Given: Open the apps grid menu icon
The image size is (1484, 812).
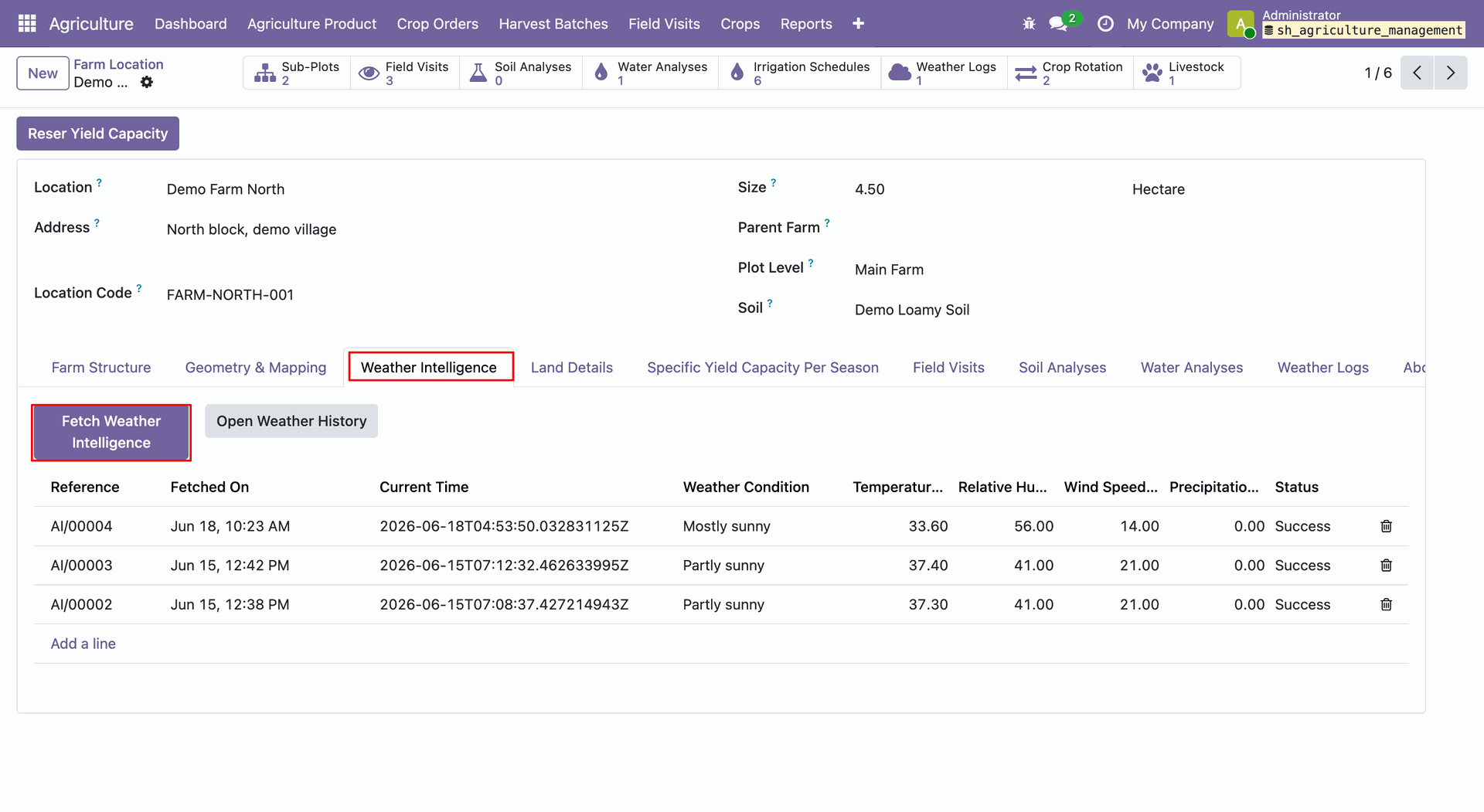Looking at the screenshot, I should (x=27, y=23).
